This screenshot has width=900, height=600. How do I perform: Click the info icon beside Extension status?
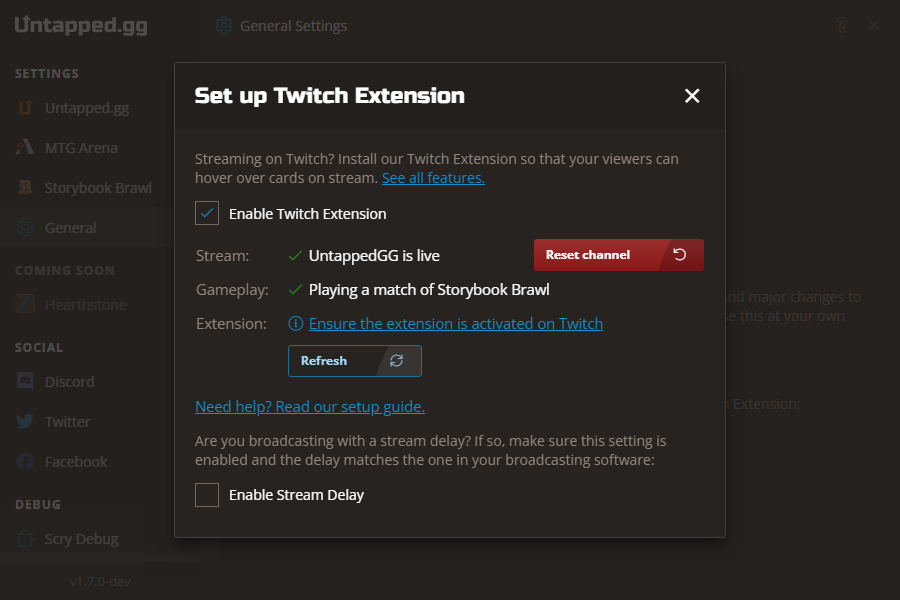pos(296,324)
